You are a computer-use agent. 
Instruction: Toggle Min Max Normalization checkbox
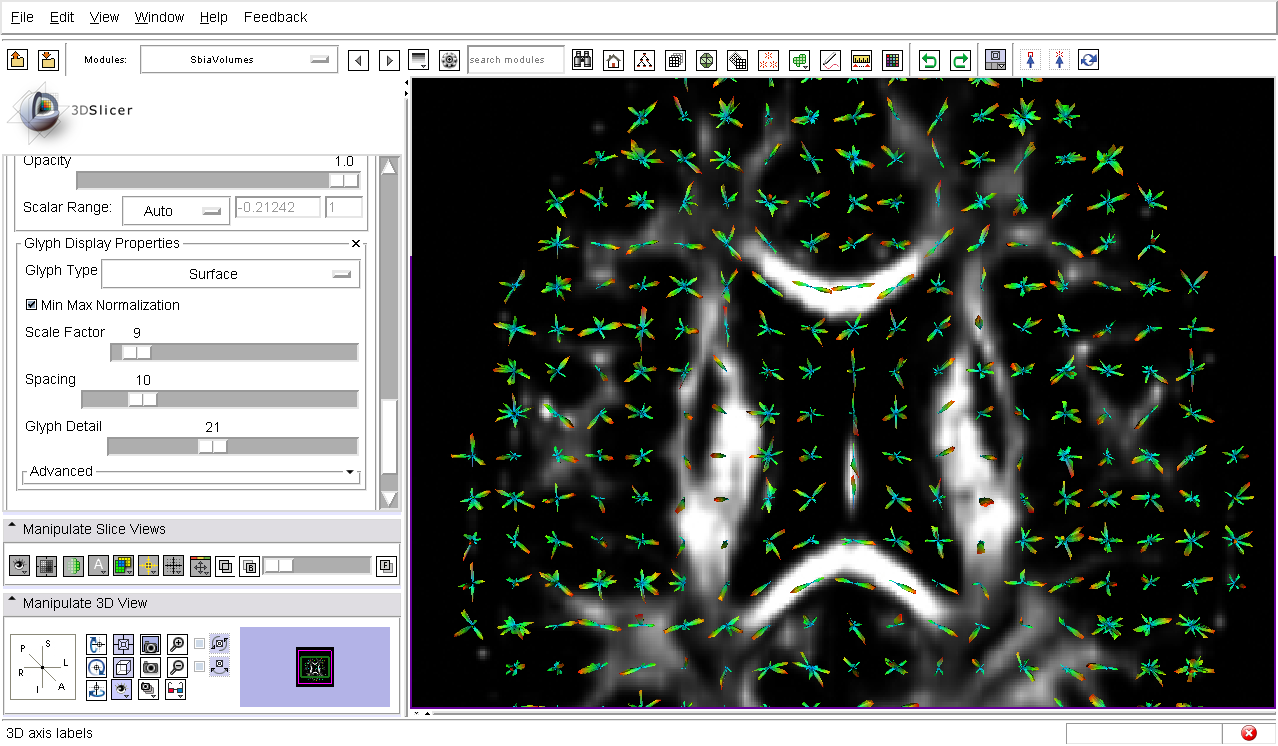coord(32,305)
